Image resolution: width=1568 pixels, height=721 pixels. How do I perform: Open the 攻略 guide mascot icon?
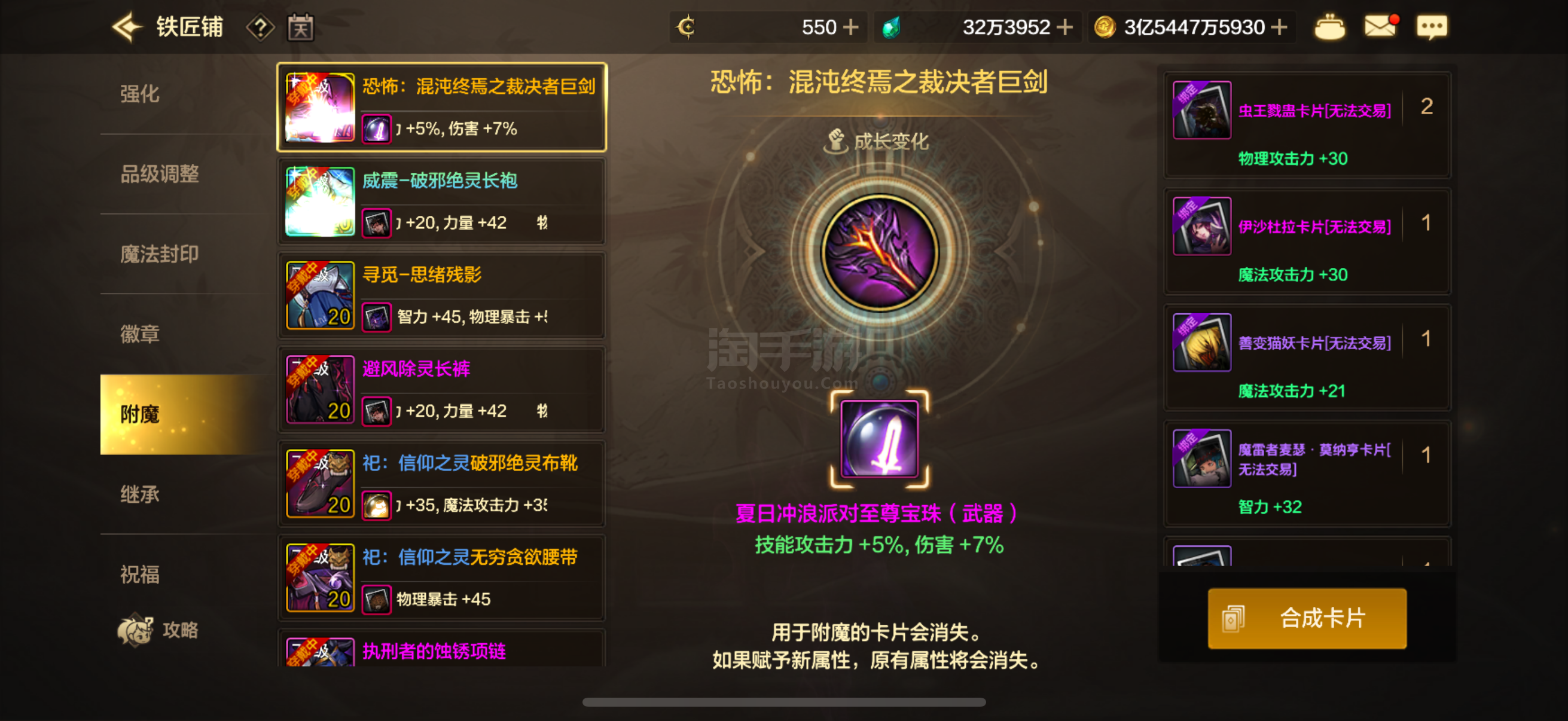coord(158,630)
